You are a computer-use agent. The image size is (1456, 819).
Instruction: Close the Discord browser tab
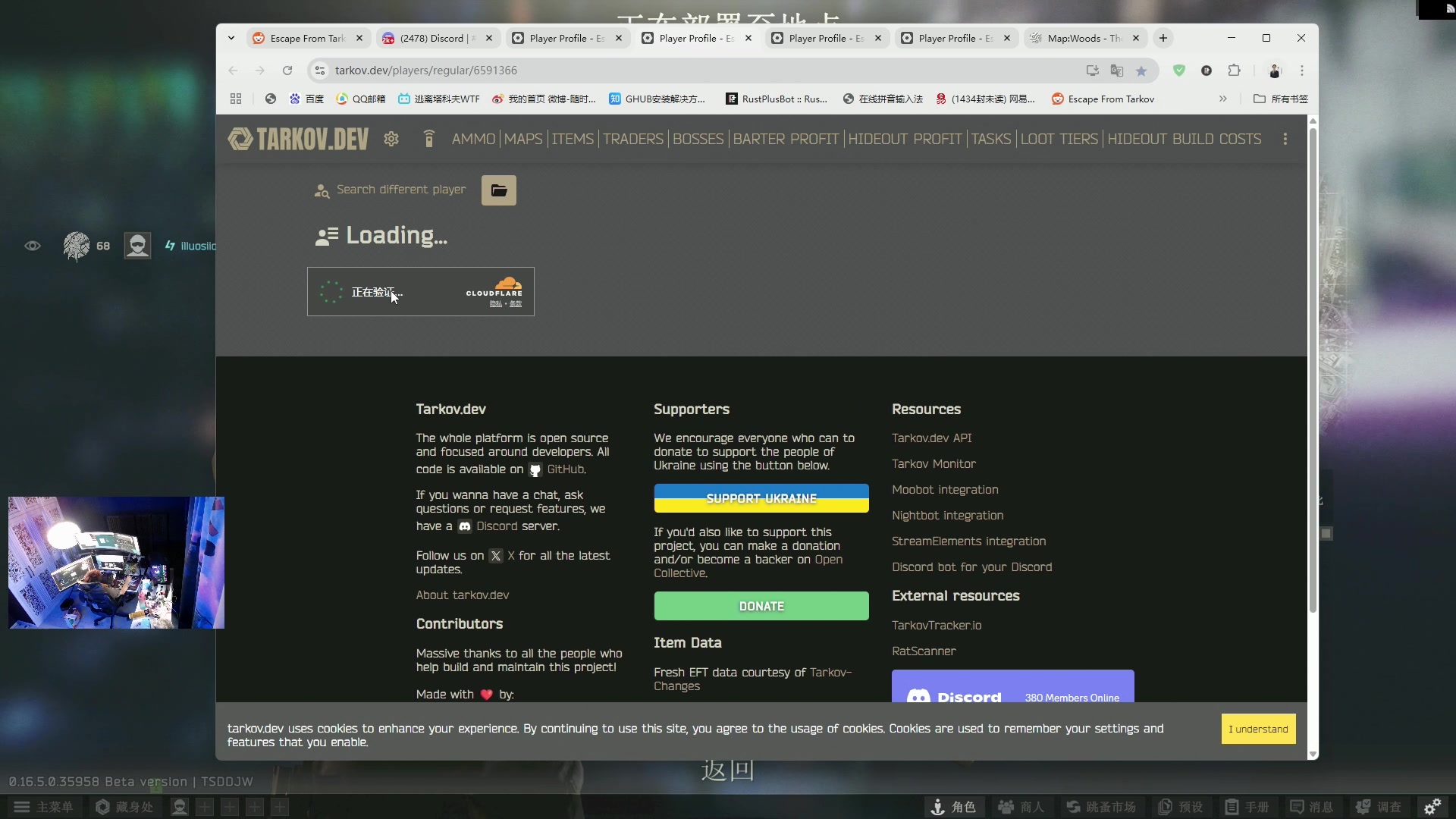pyautogui.click(x=489, y=38)
